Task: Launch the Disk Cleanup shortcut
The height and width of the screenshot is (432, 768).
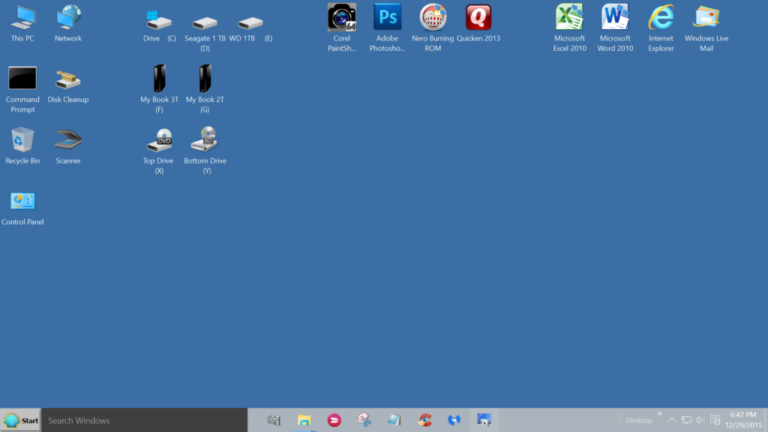Action: coord(68,80)
